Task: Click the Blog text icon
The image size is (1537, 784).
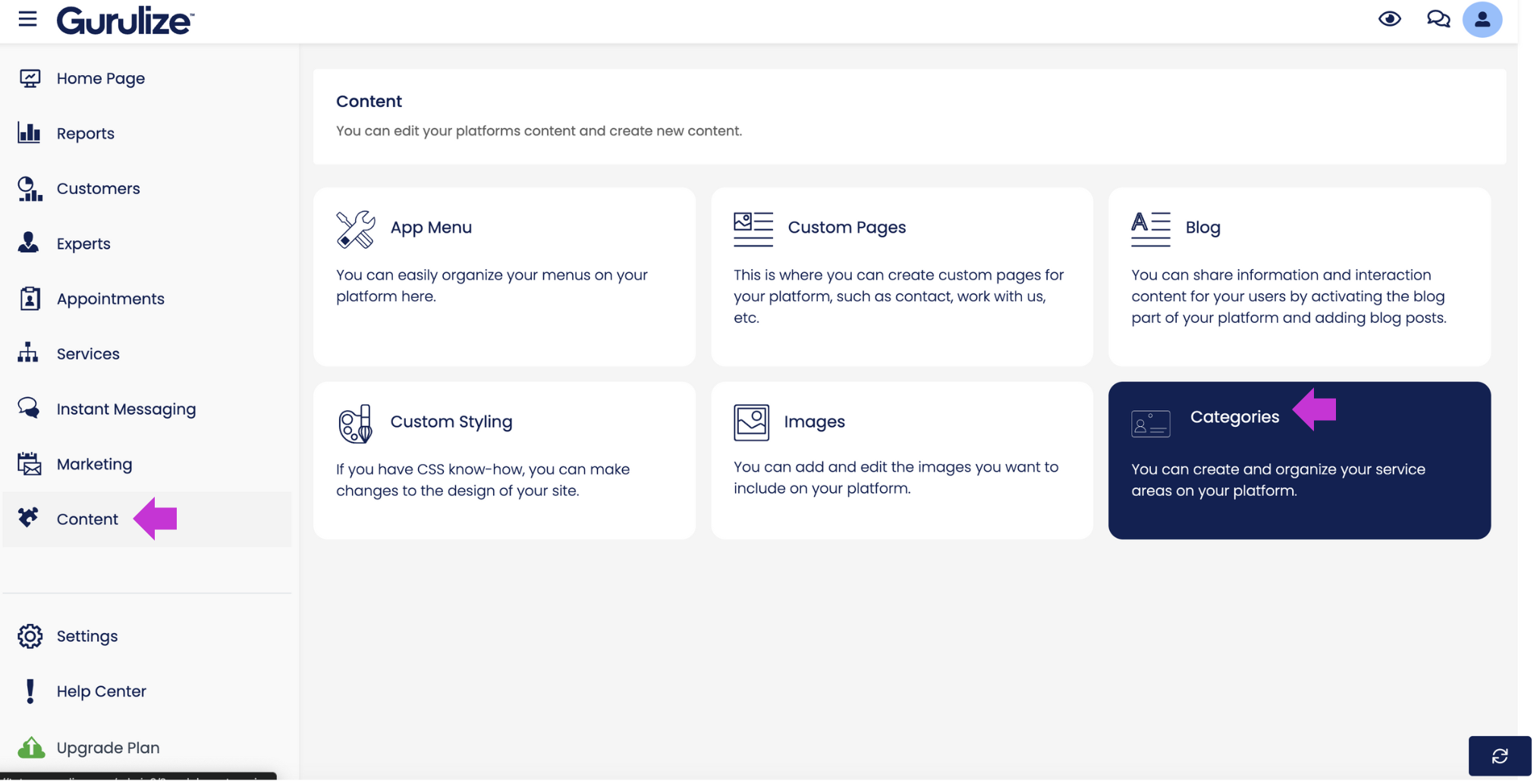Action: [x=1151, y=229]
